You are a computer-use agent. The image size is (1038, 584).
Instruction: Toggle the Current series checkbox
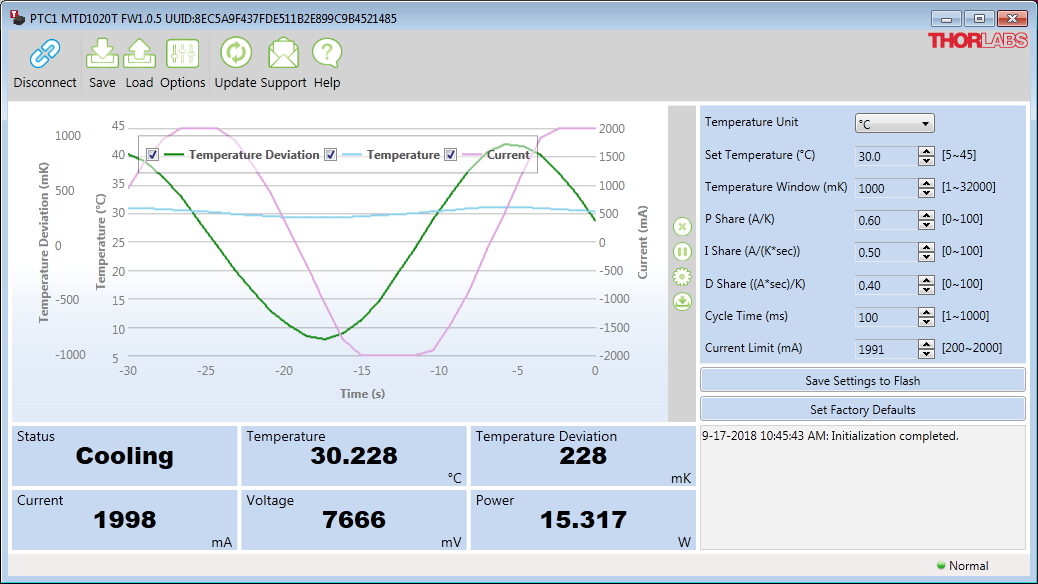(x=451, y=154)
